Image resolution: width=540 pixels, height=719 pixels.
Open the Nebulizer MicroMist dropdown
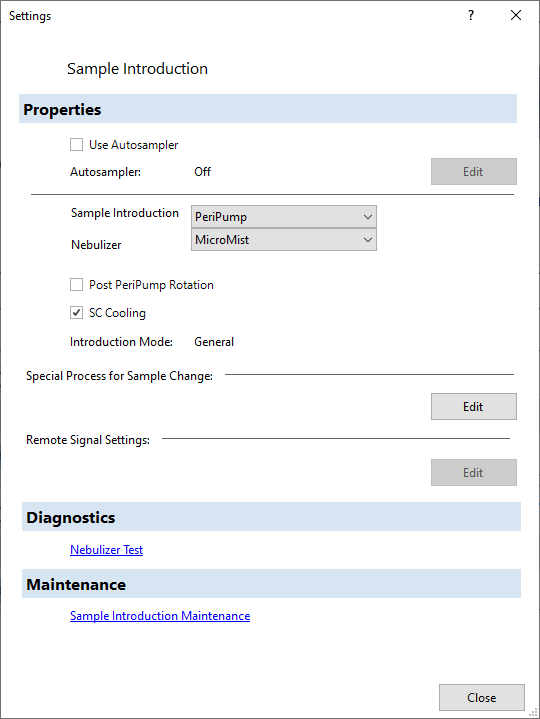coord(284,239)
